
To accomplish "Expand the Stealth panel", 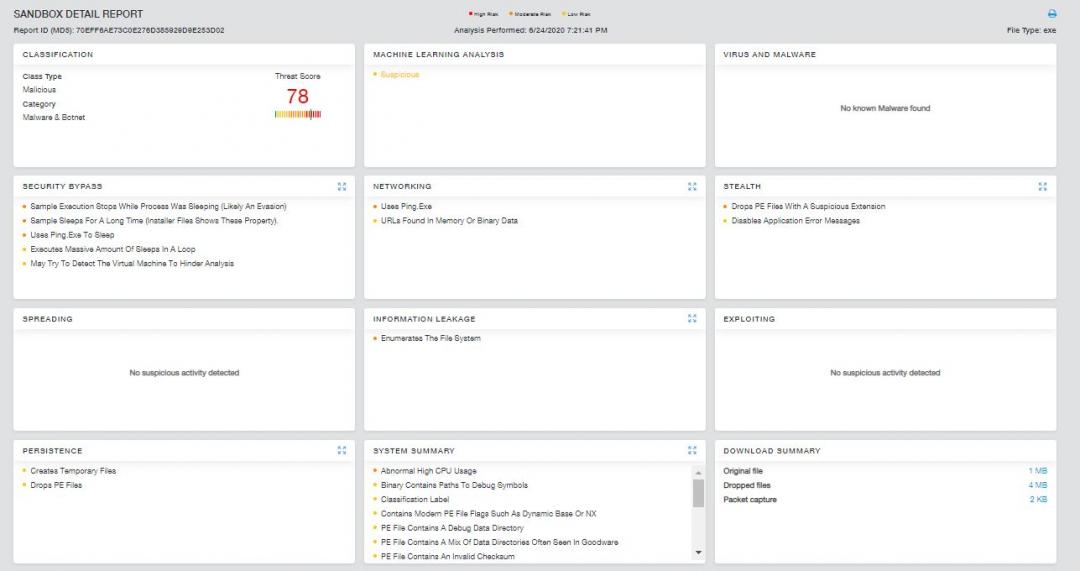I will coord(1043,186).
